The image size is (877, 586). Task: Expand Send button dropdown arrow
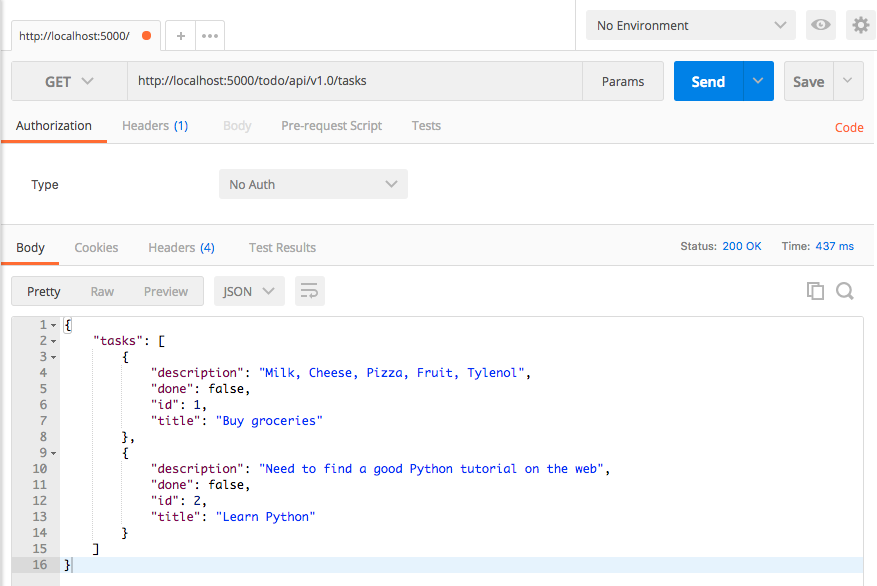click(758, 81)
